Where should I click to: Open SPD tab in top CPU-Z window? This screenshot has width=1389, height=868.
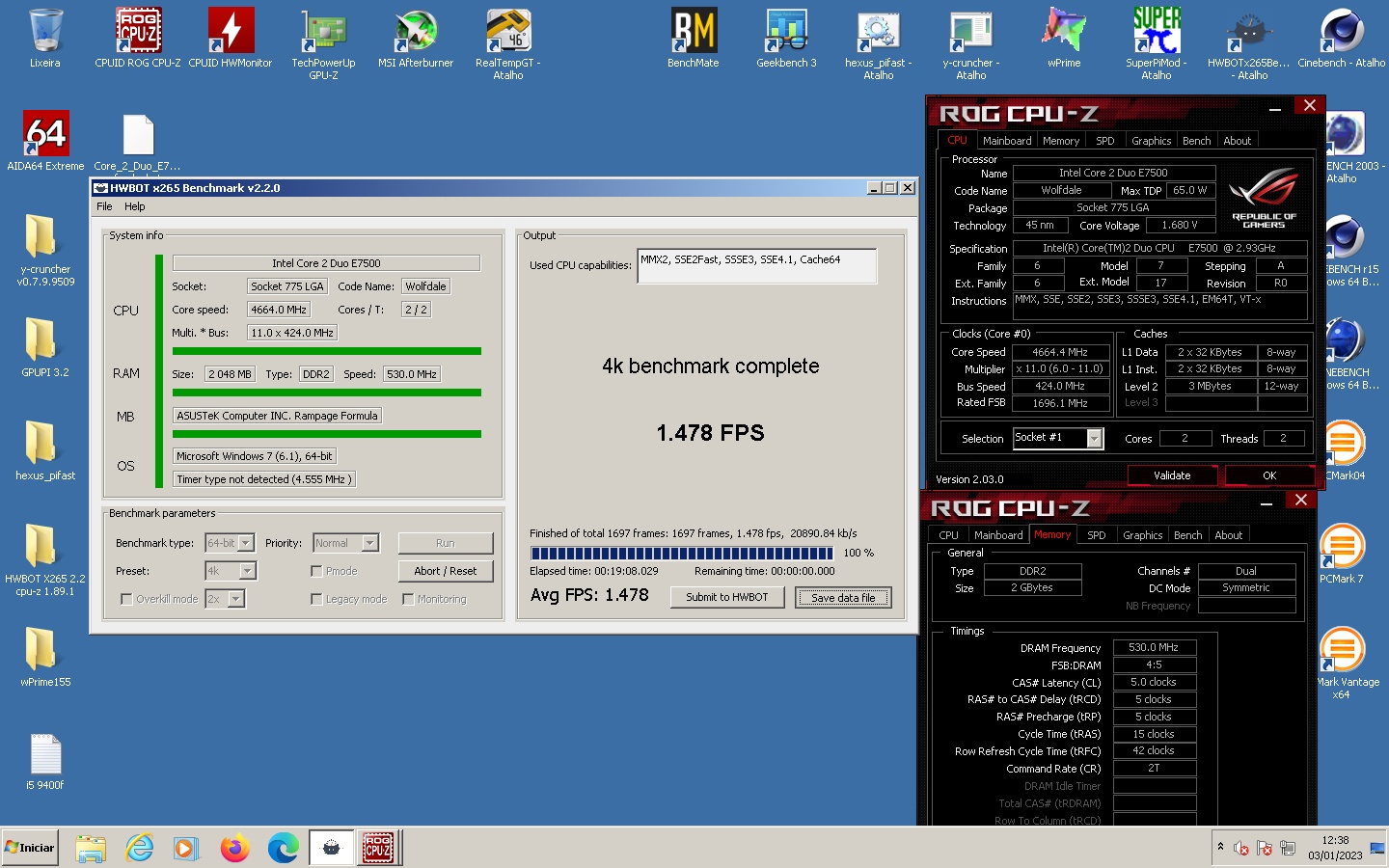coord(1105,141)
